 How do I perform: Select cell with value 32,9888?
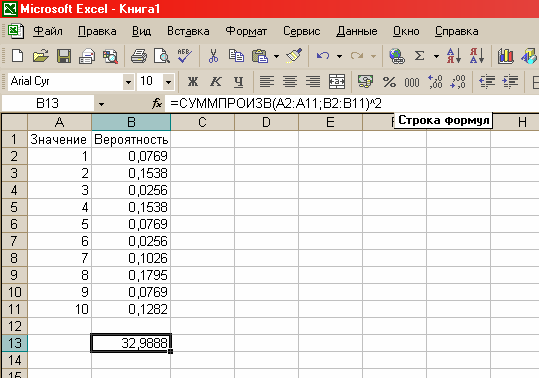131,343
